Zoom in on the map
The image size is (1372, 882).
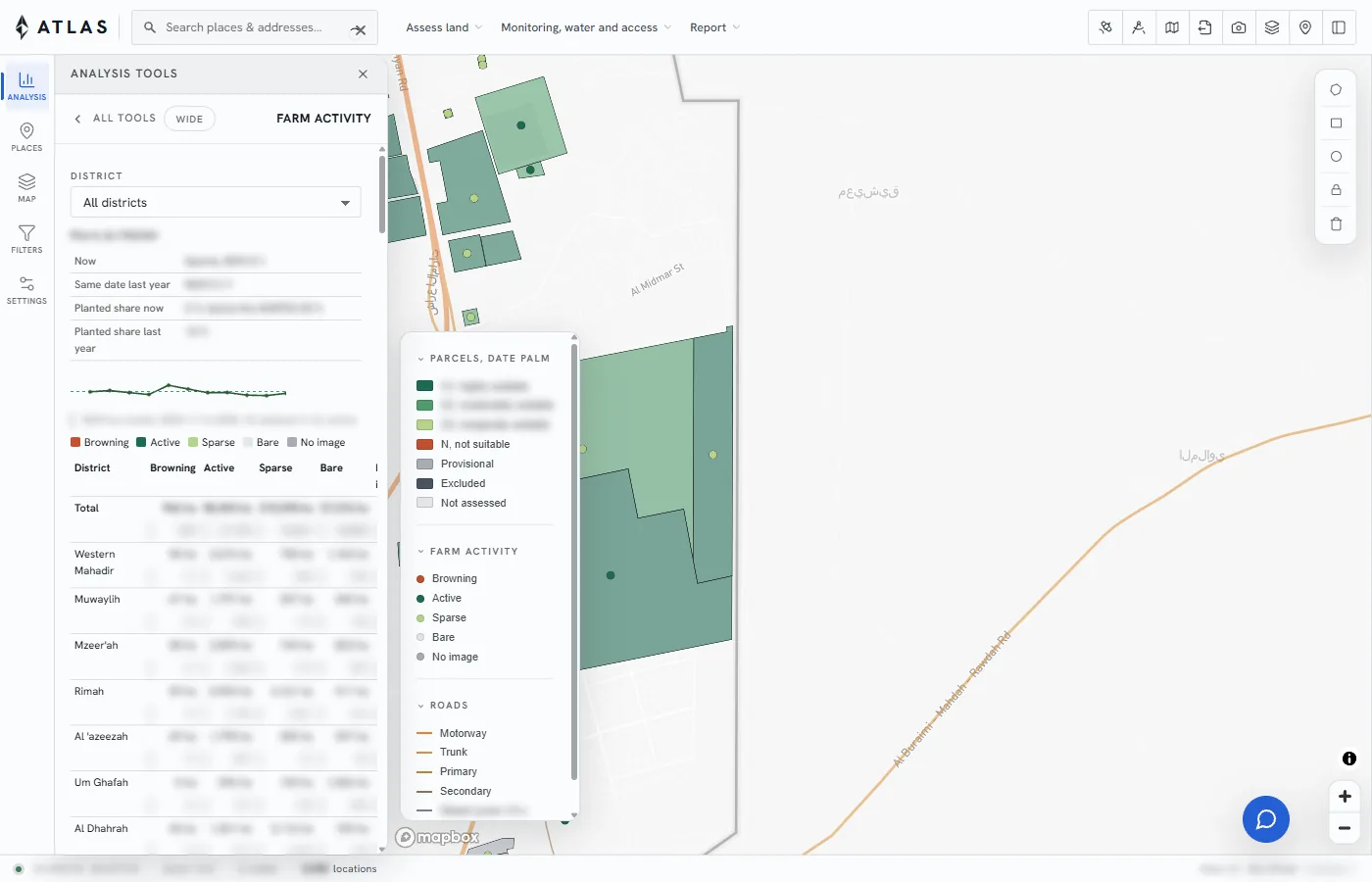pos(1345,797)
